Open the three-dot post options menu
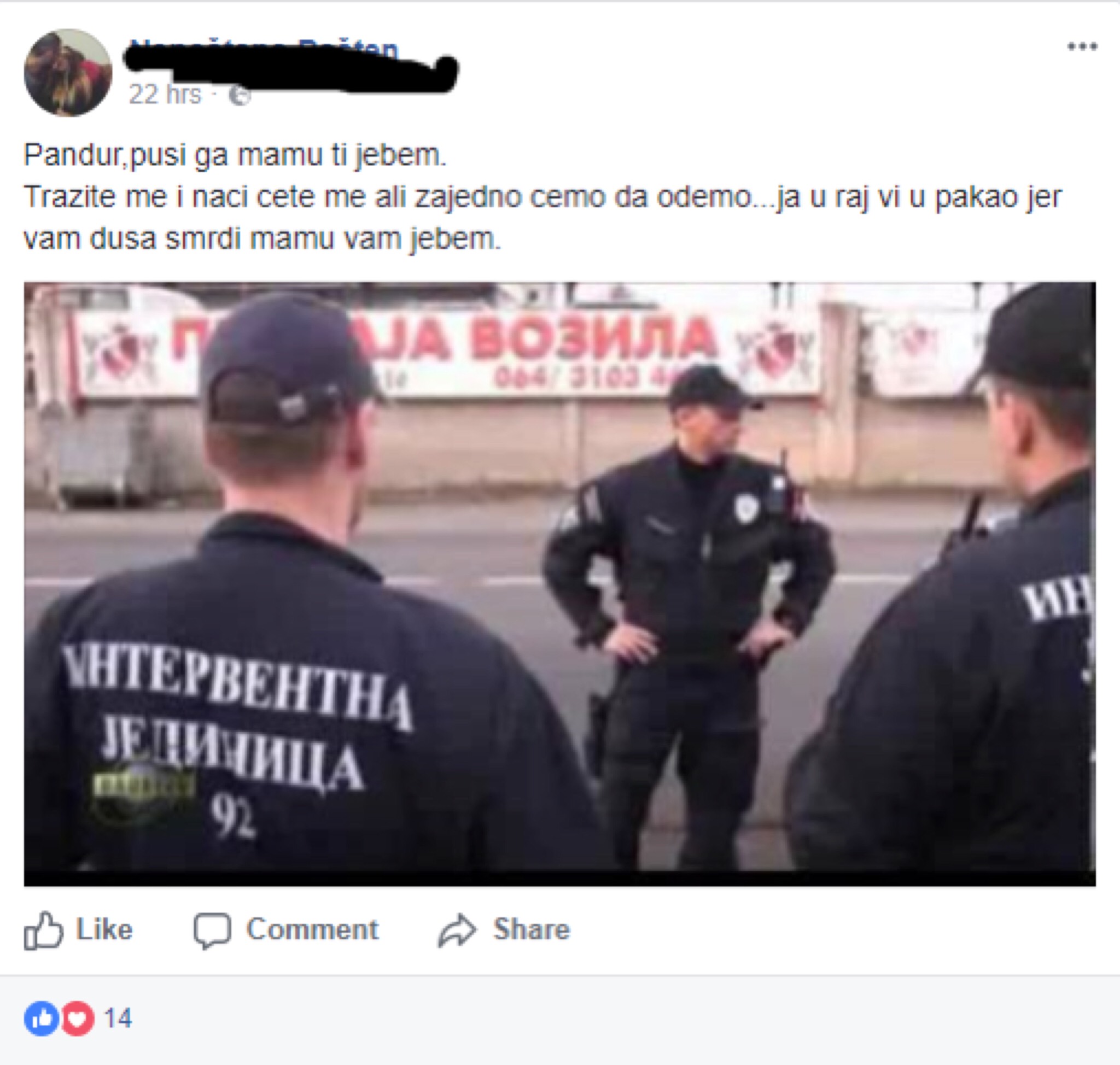1120x1065 pixels. (1082, 46)
